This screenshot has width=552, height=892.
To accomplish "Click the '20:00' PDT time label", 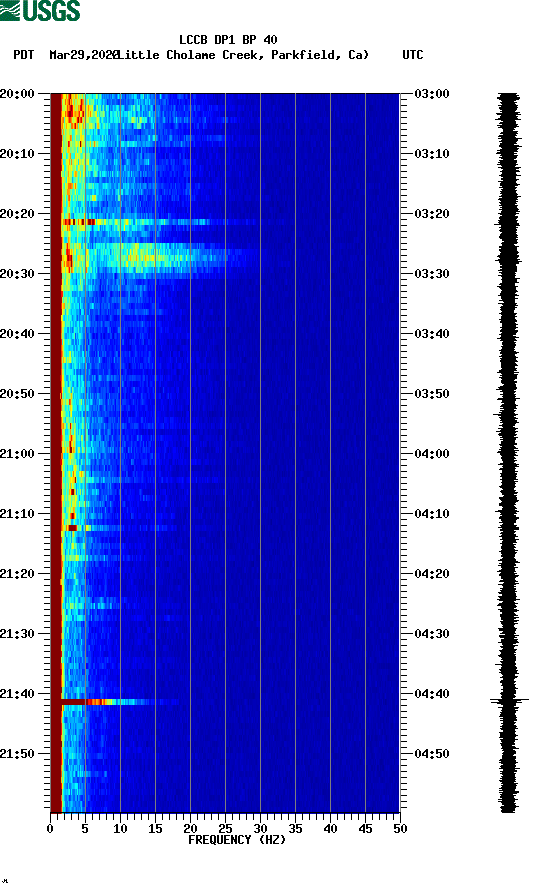I will pyautogui.click(x=17, y=93).
